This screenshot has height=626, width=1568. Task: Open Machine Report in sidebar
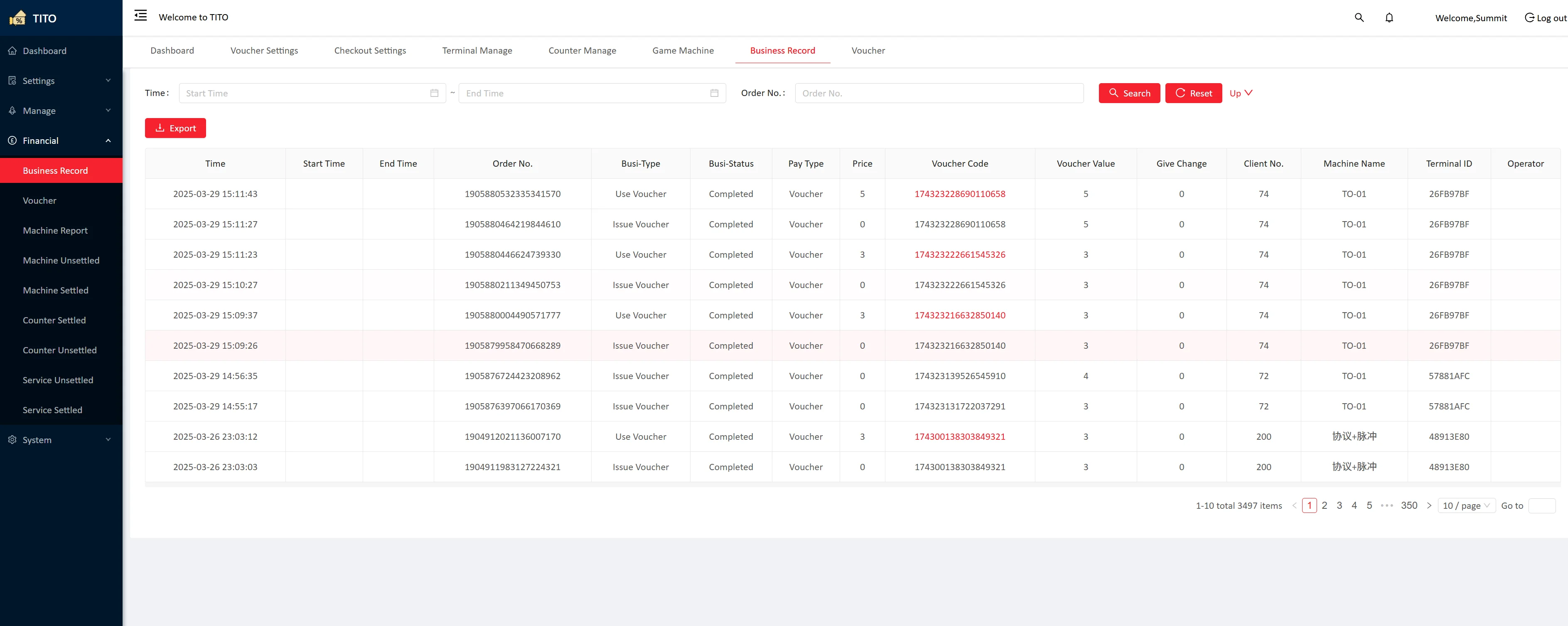[55, 230]
